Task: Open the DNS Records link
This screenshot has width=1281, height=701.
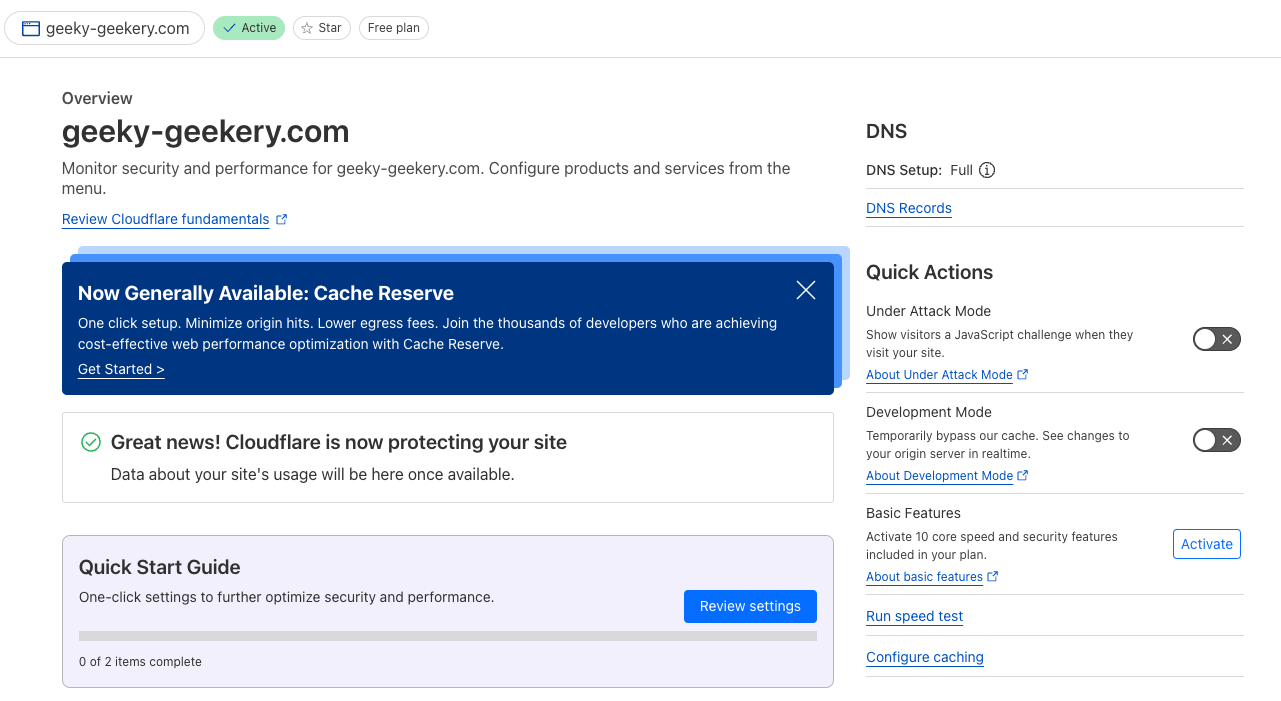Action: (x=908, y=208)
